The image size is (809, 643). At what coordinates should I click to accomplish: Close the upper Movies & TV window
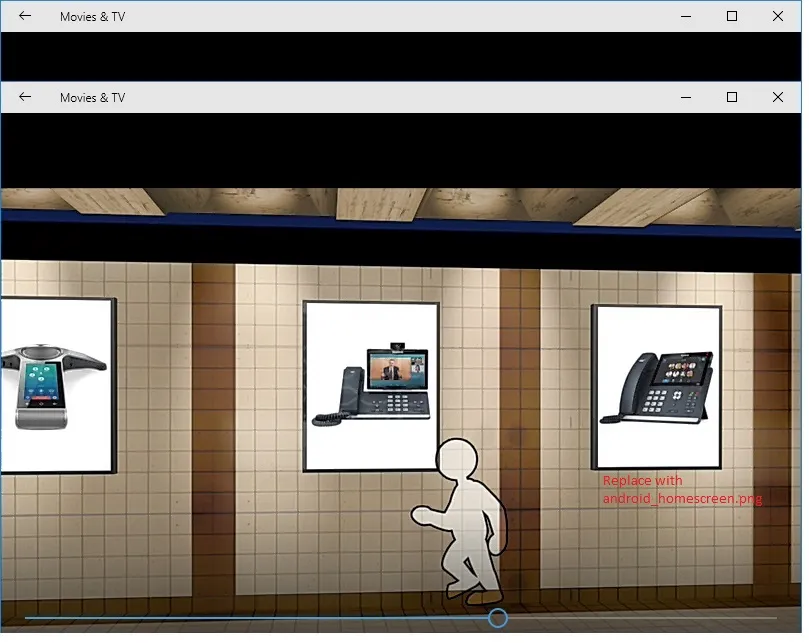point(778,16)
